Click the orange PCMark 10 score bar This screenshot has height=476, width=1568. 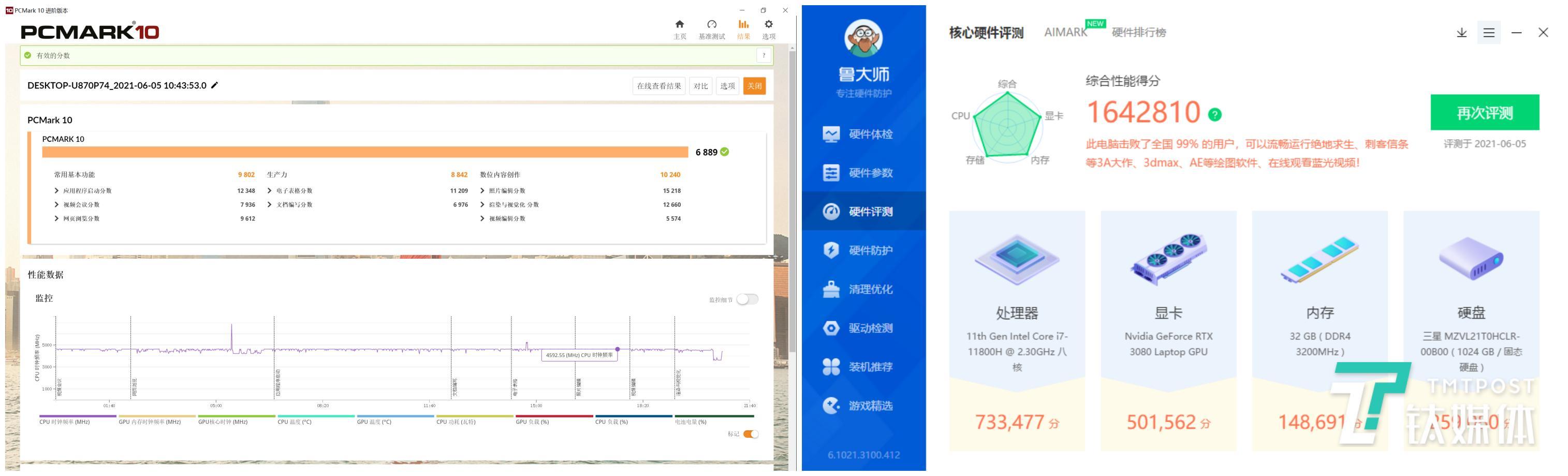(365, 152)
